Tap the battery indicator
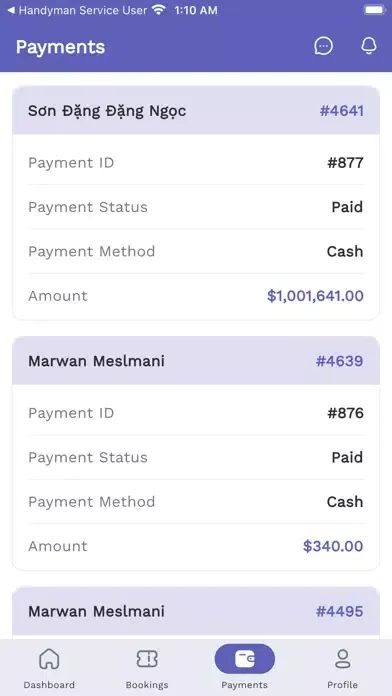 pos(375,10)
